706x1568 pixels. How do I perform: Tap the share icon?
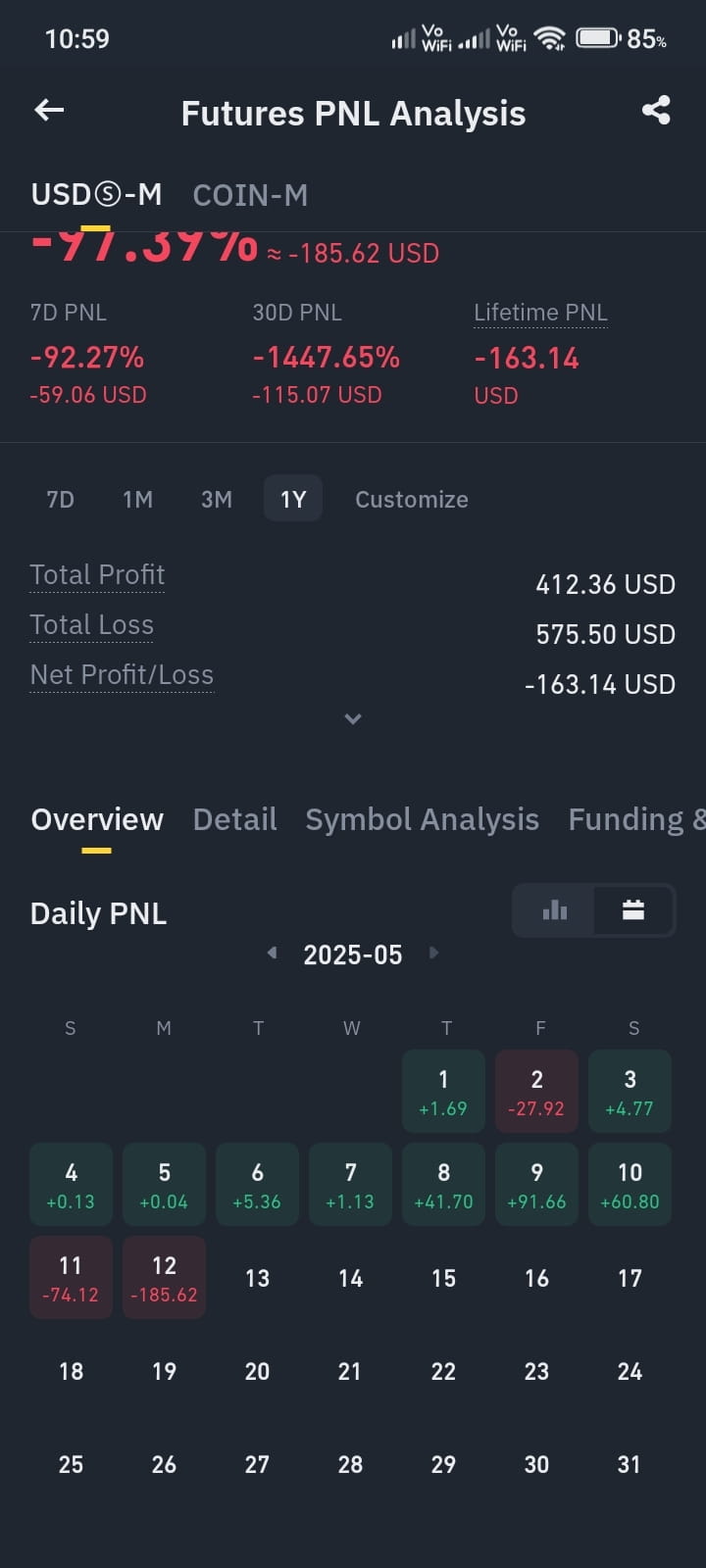click(x=656, y=110)
